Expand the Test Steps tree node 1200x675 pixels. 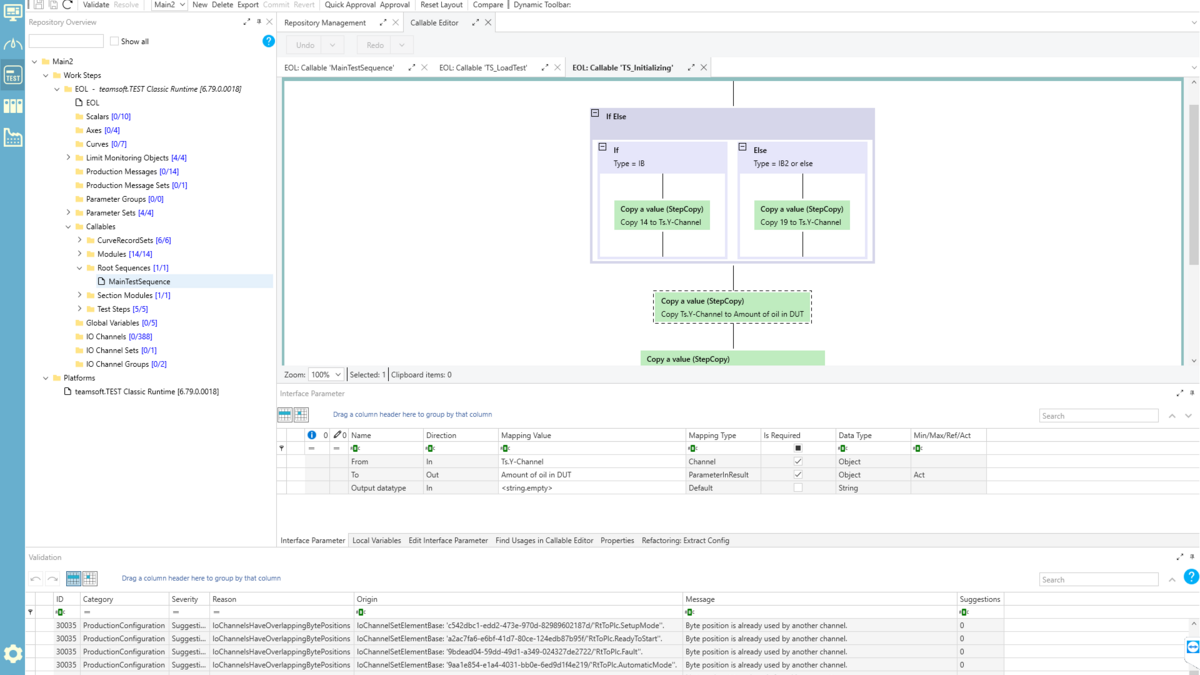tap(80, 309)
